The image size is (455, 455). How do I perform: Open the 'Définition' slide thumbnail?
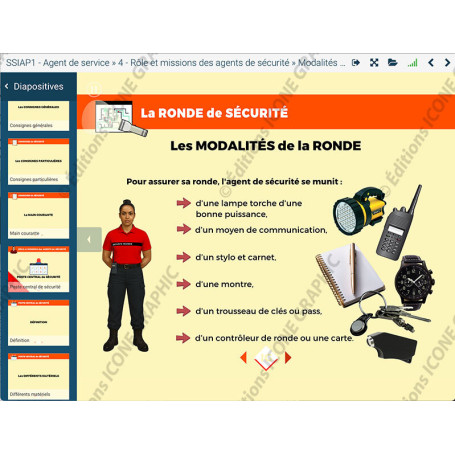(x=39, y=323)
